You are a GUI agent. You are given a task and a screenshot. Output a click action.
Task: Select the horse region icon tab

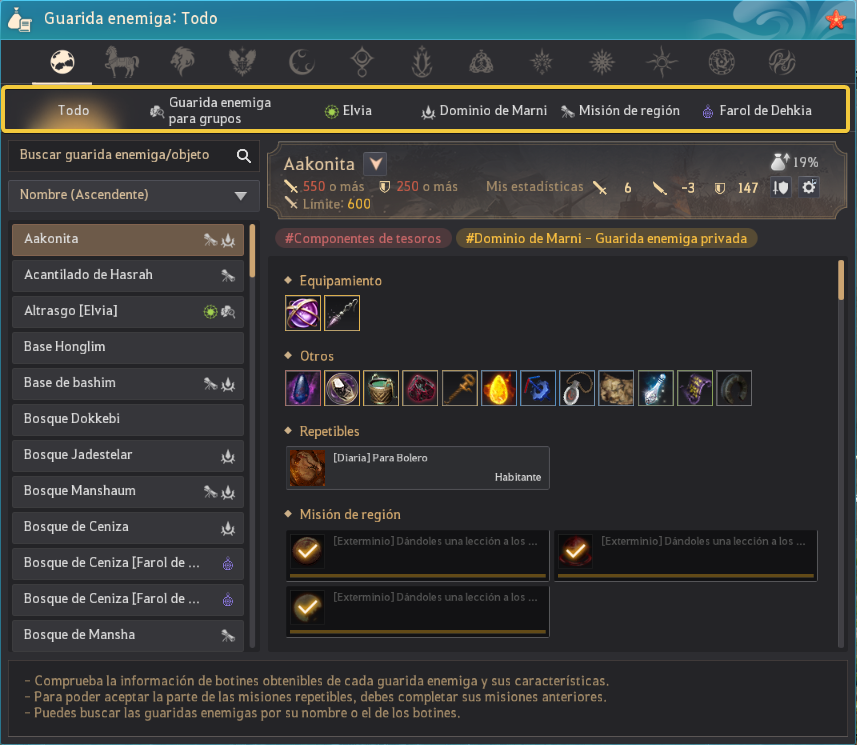122,62
